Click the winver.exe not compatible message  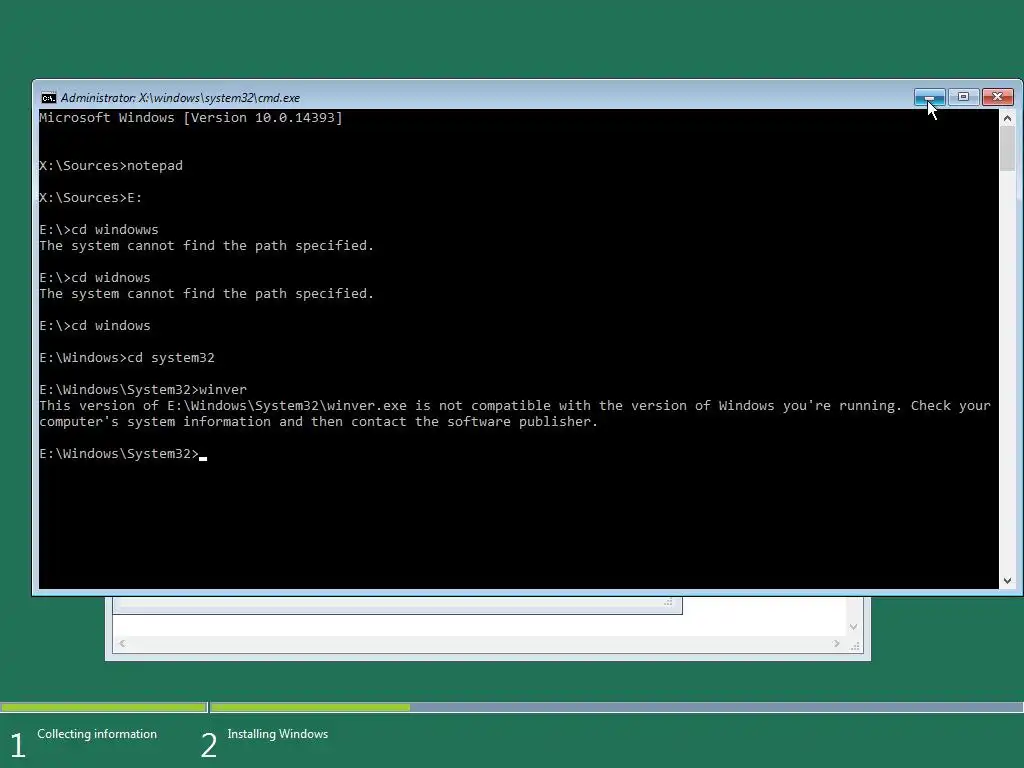click(515, 414)
